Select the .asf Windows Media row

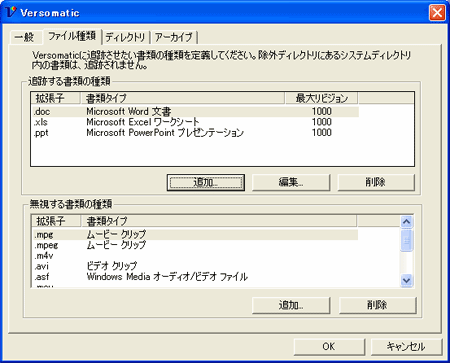click(x=195, y=277)
